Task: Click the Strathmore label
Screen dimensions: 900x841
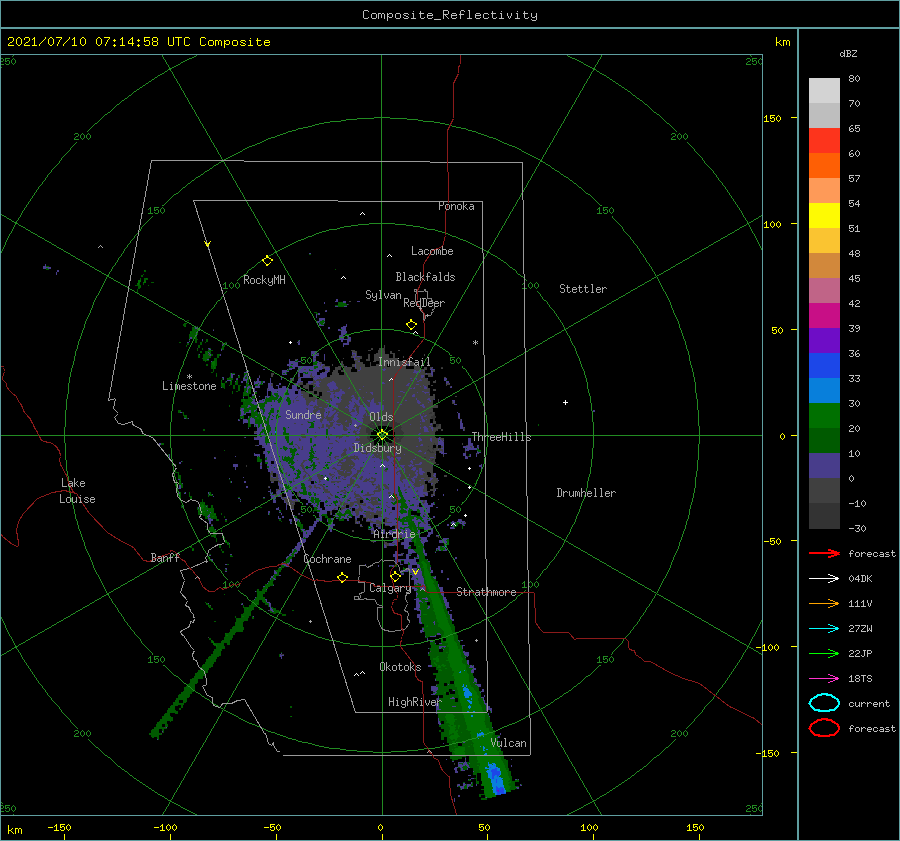Action: [x=486, y=592]
